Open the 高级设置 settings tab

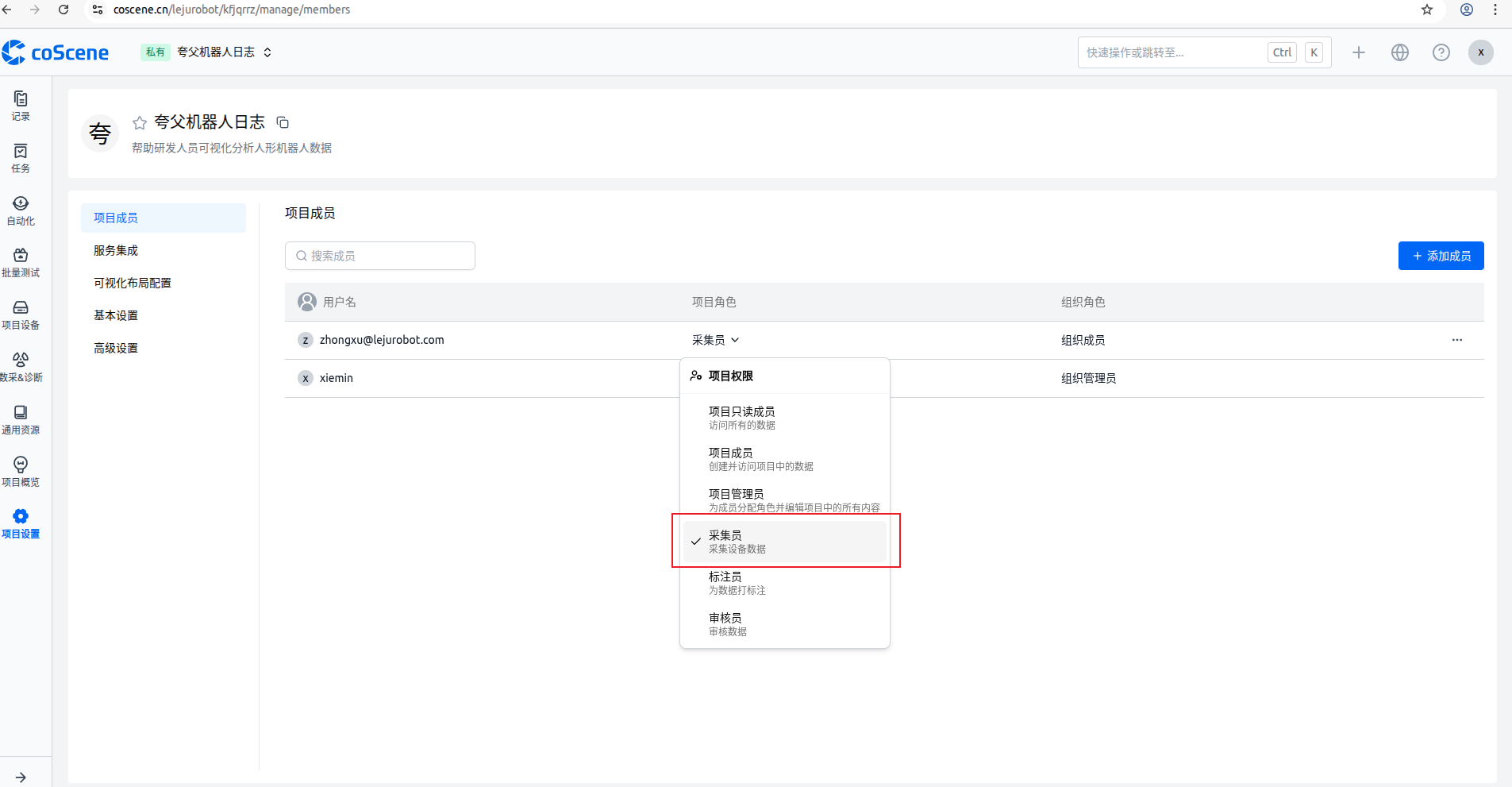116,348
